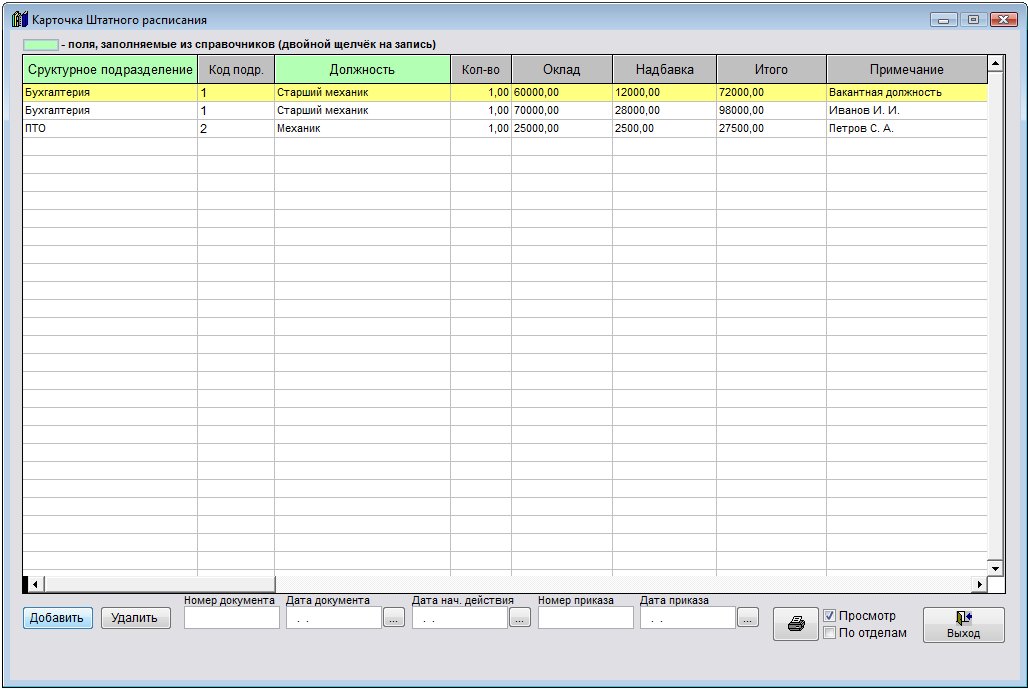
Task: Select Старший механик in the Иванов row
Action: point(363,110)
